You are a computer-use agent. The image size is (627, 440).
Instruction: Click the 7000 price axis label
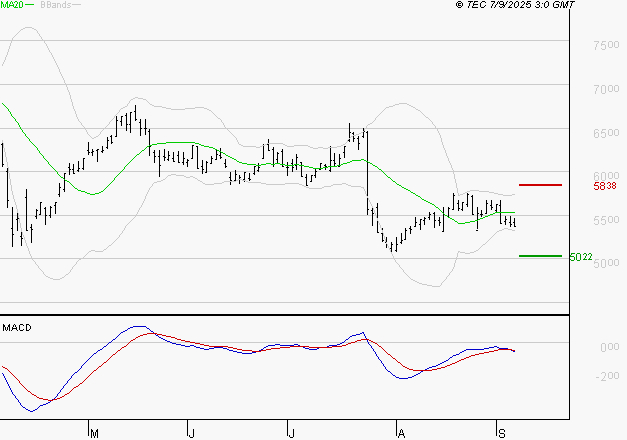point(605,90)
